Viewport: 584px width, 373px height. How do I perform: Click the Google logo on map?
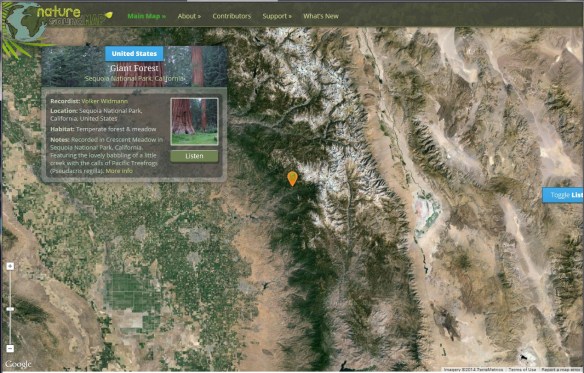pos(18,364)
